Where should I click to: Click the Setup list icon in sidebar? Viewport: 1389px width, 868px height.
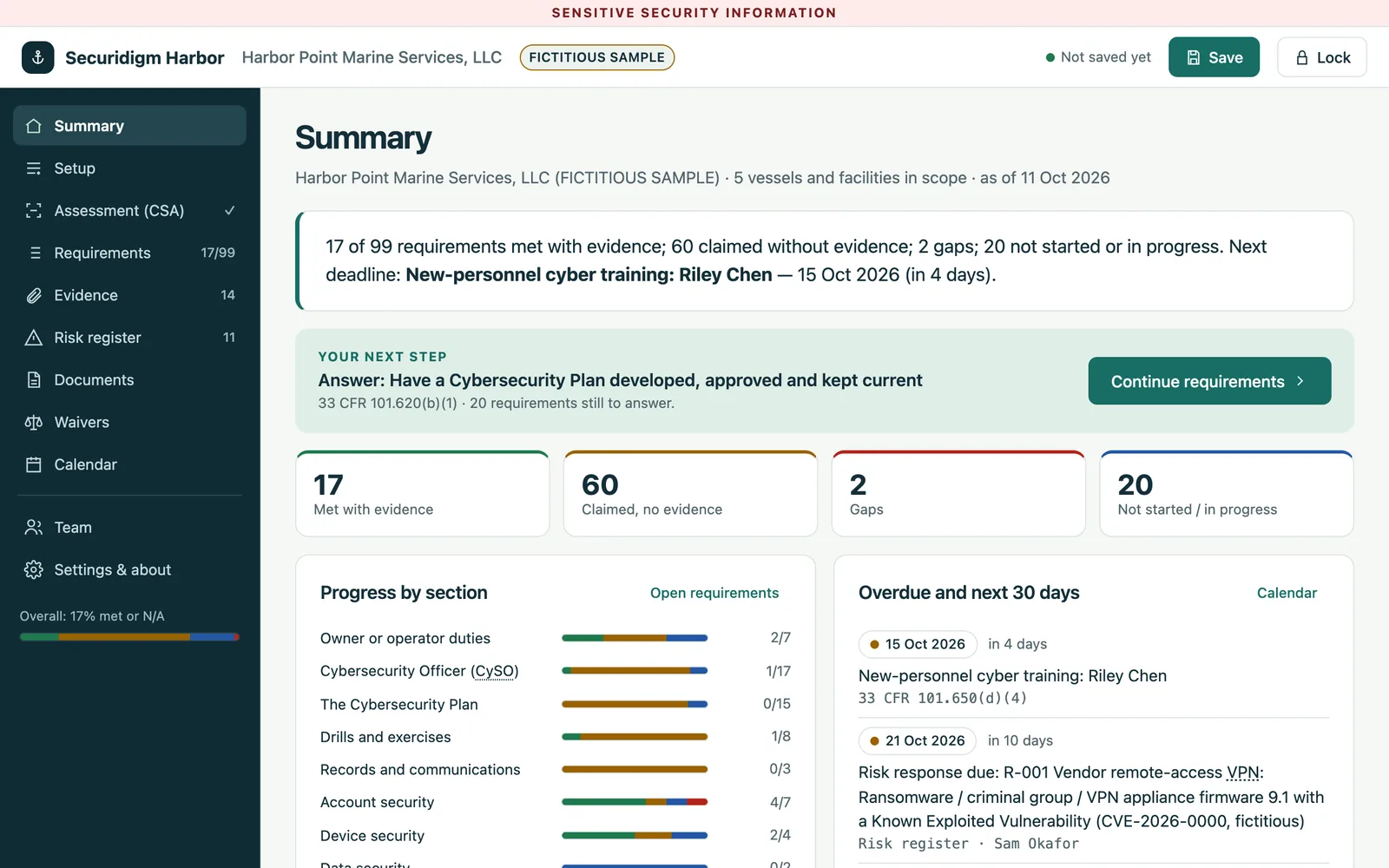[x=34, y=168]
